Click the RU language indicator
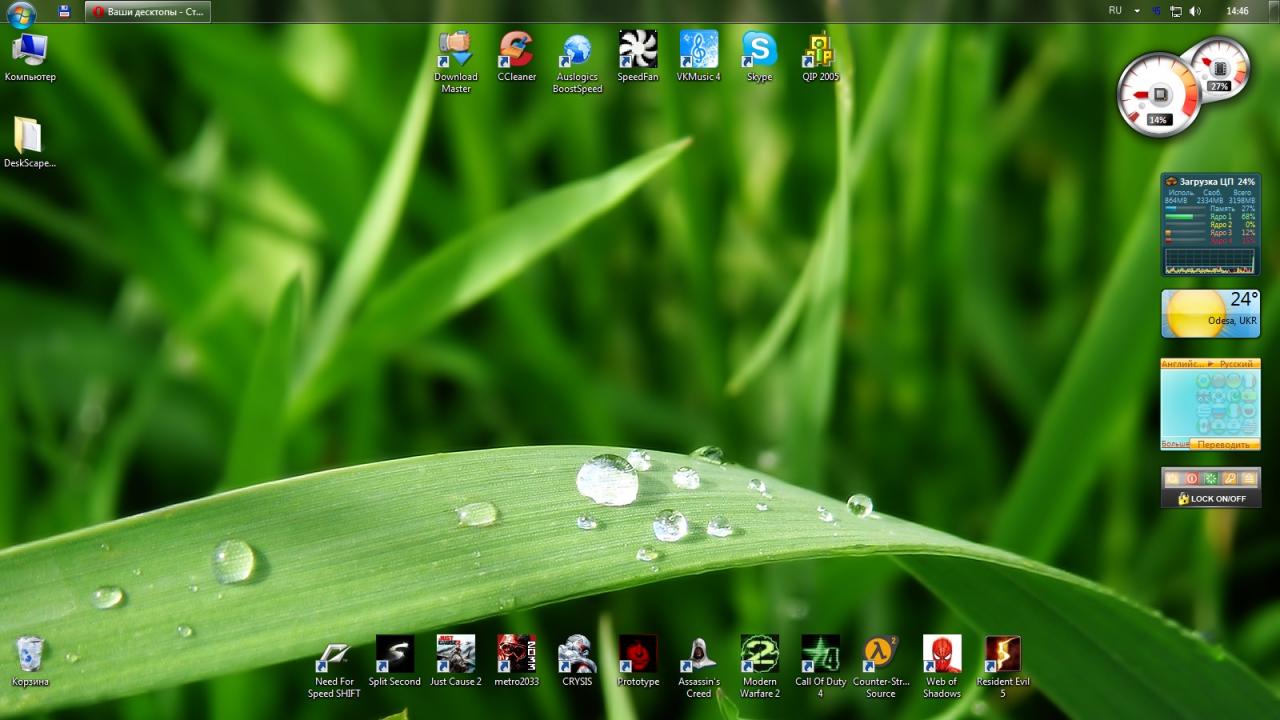Viewport: 1280px width, 720px height. pyautogui.click(x=1115, y=11)
